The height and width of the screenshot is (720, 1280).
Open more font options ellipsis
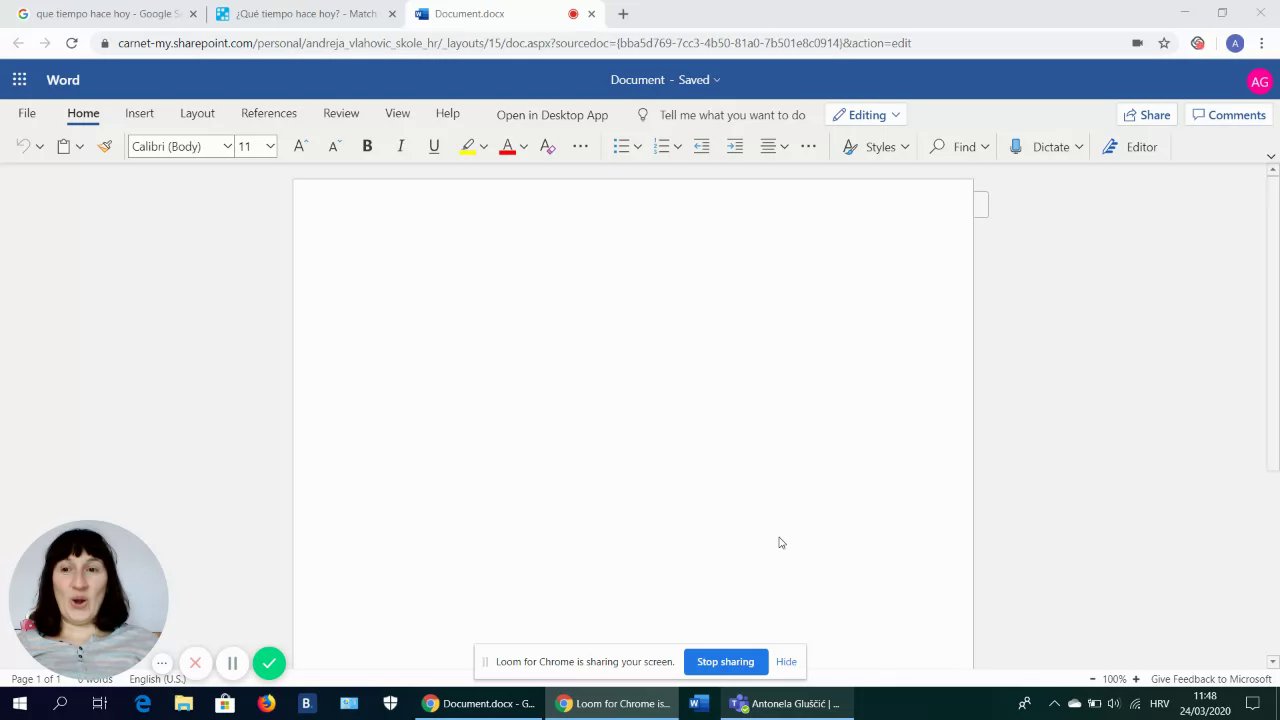coord(580,147)
